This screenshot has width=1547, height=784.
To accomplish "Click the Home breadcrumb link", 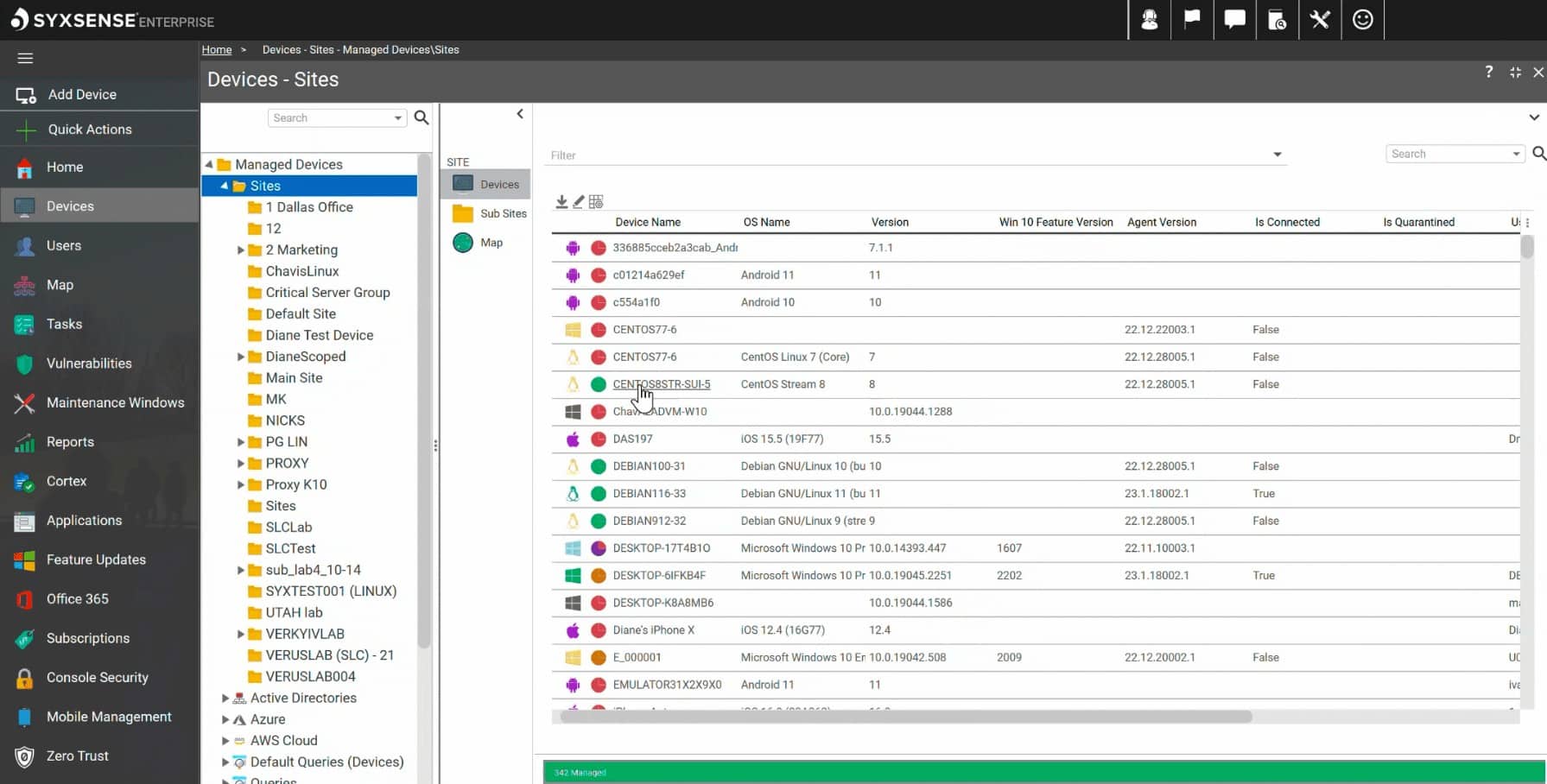I will pos(217,50).
